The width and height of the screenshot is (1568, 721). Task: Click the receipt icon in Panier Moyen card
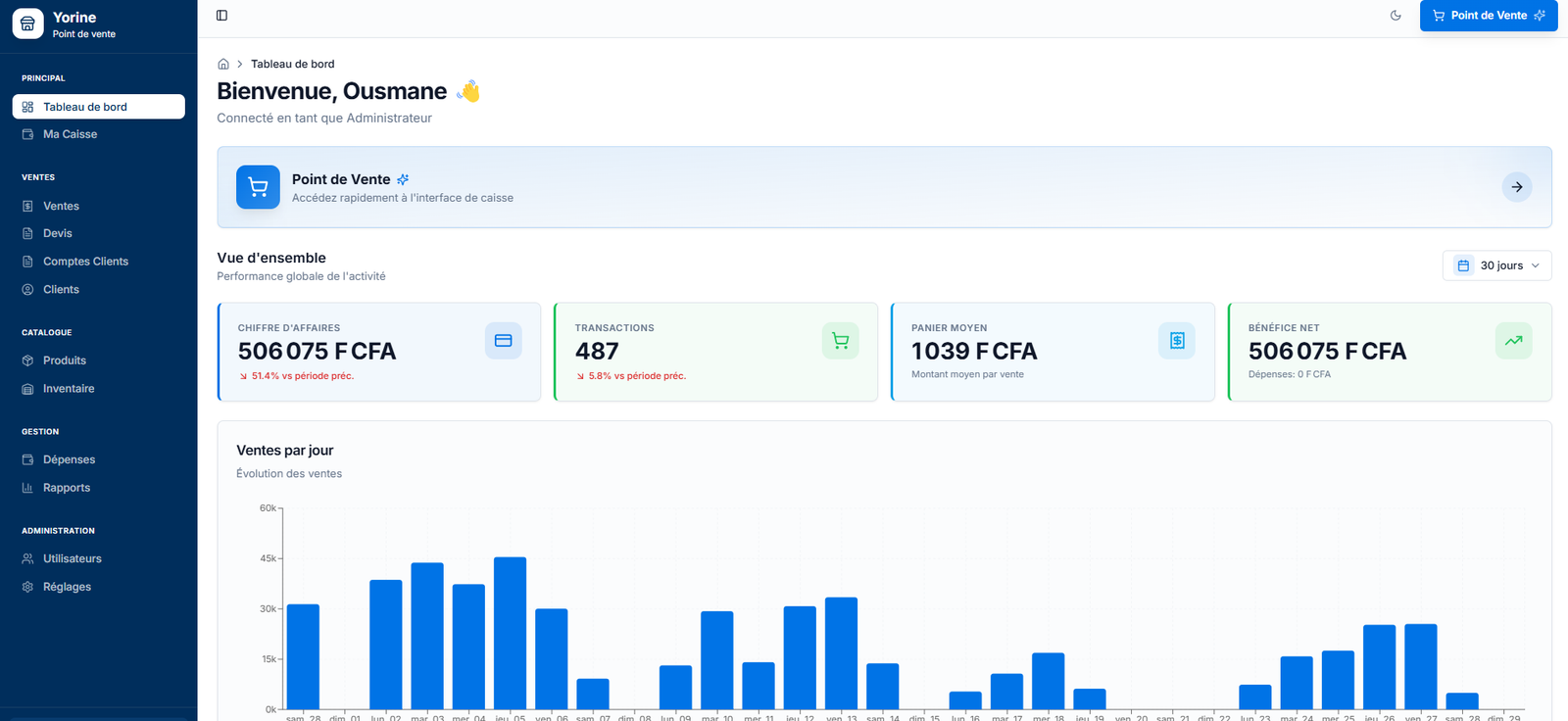(1176, 341)
